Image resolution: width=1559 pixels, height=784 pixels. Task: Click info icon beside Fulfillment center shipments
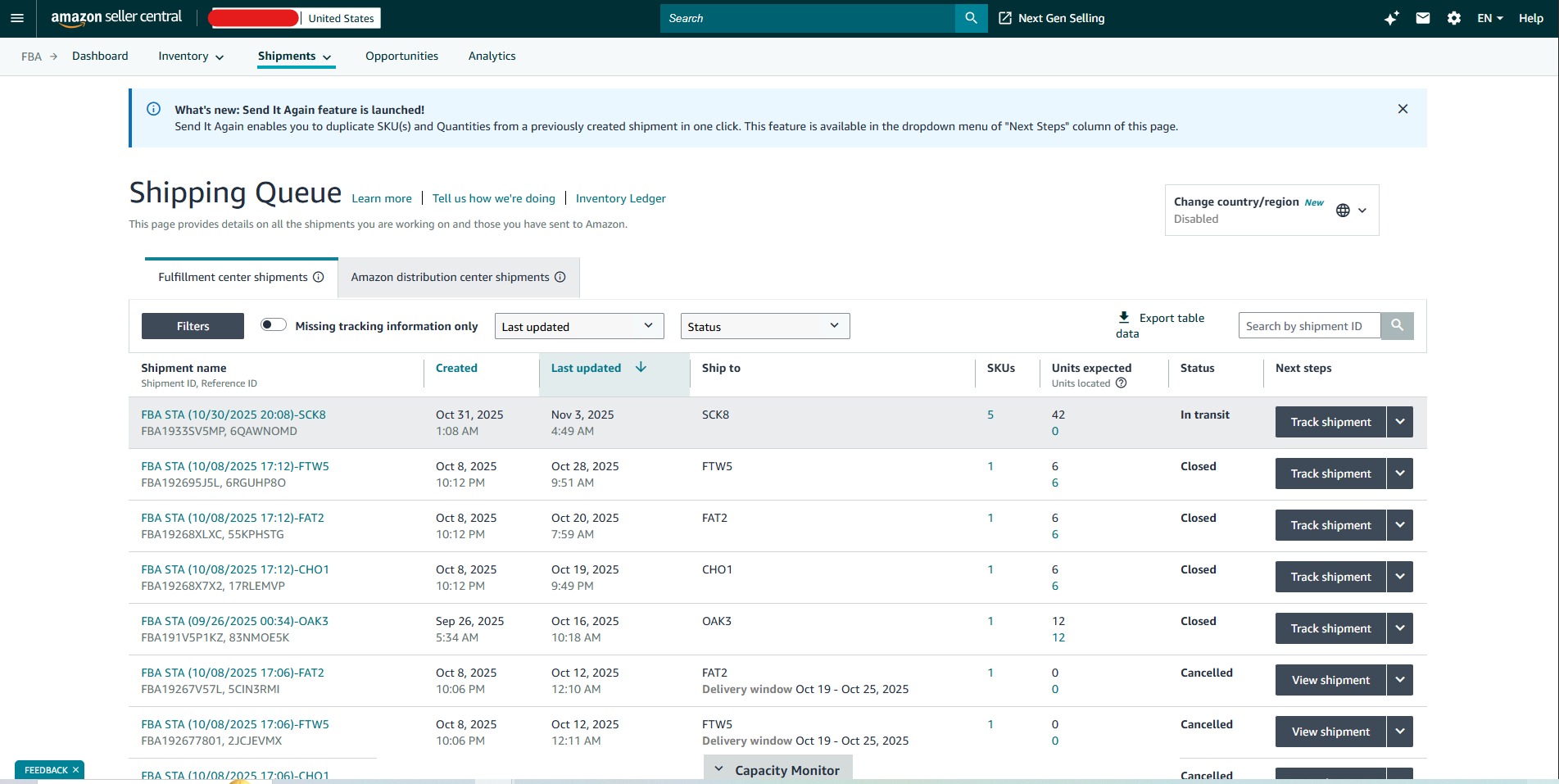click(319, 277)
